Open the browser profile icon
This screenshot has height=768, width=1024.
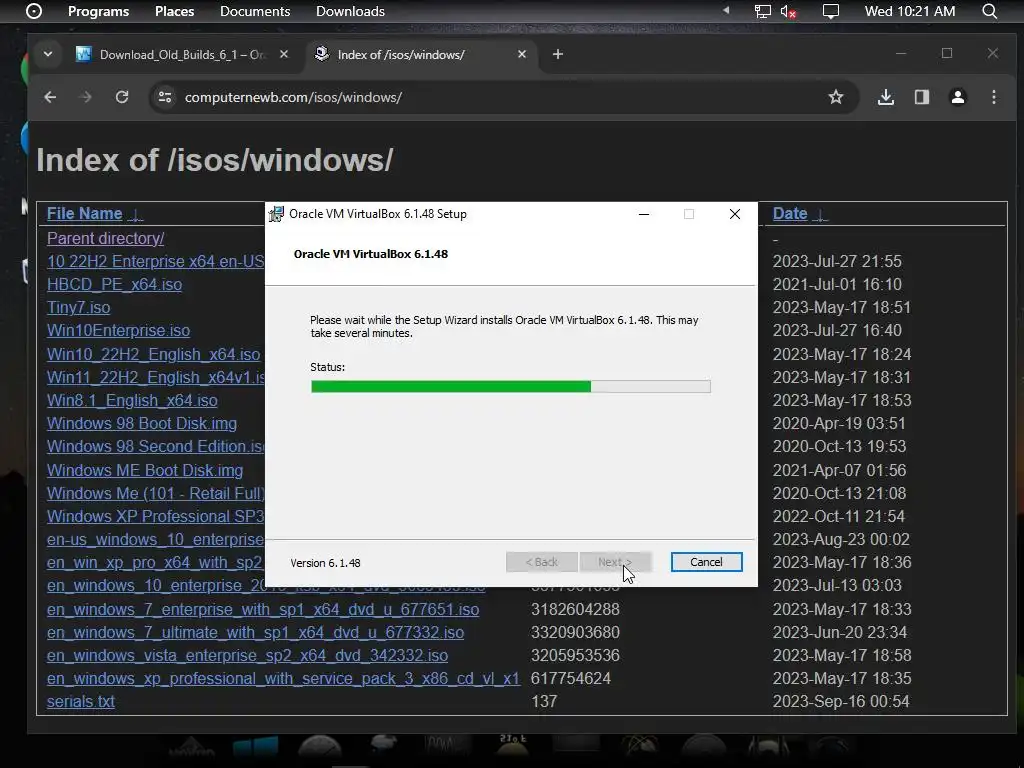click(957, 97)
